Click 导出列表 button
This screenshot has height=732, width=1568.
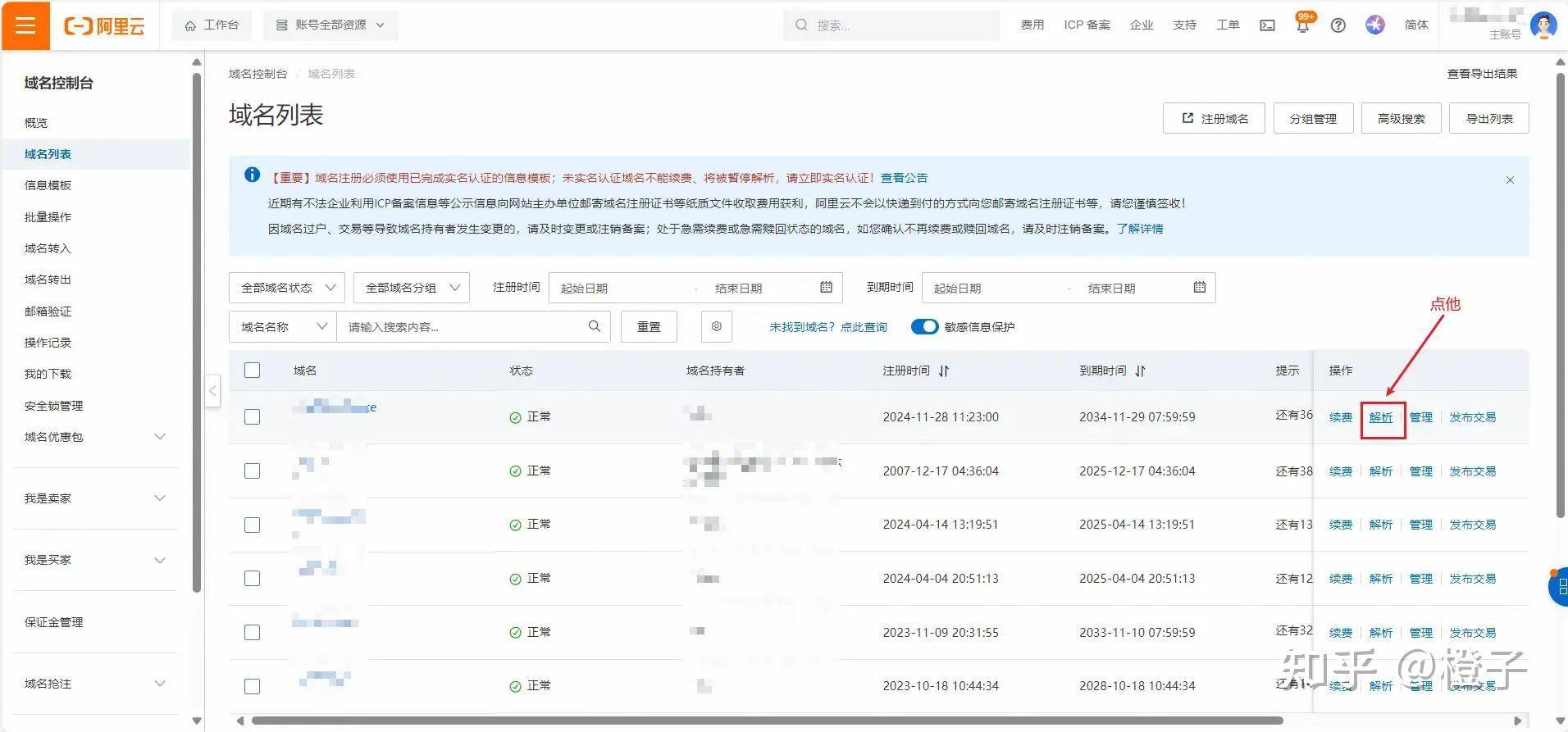coord(1489,118)
